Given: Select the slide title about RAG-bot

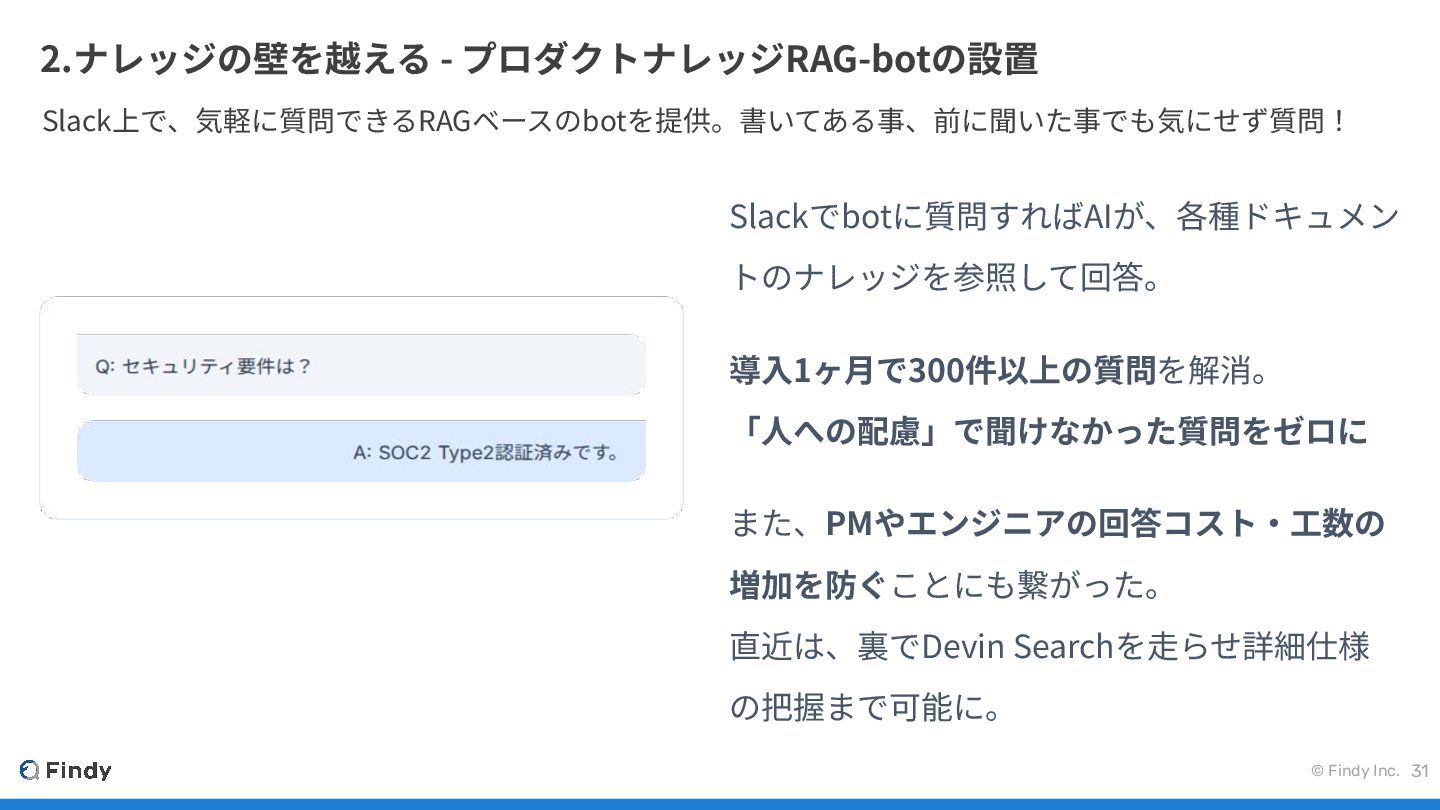Looking at the screenshot, I should pyautogui.click(x=539, y=60).
